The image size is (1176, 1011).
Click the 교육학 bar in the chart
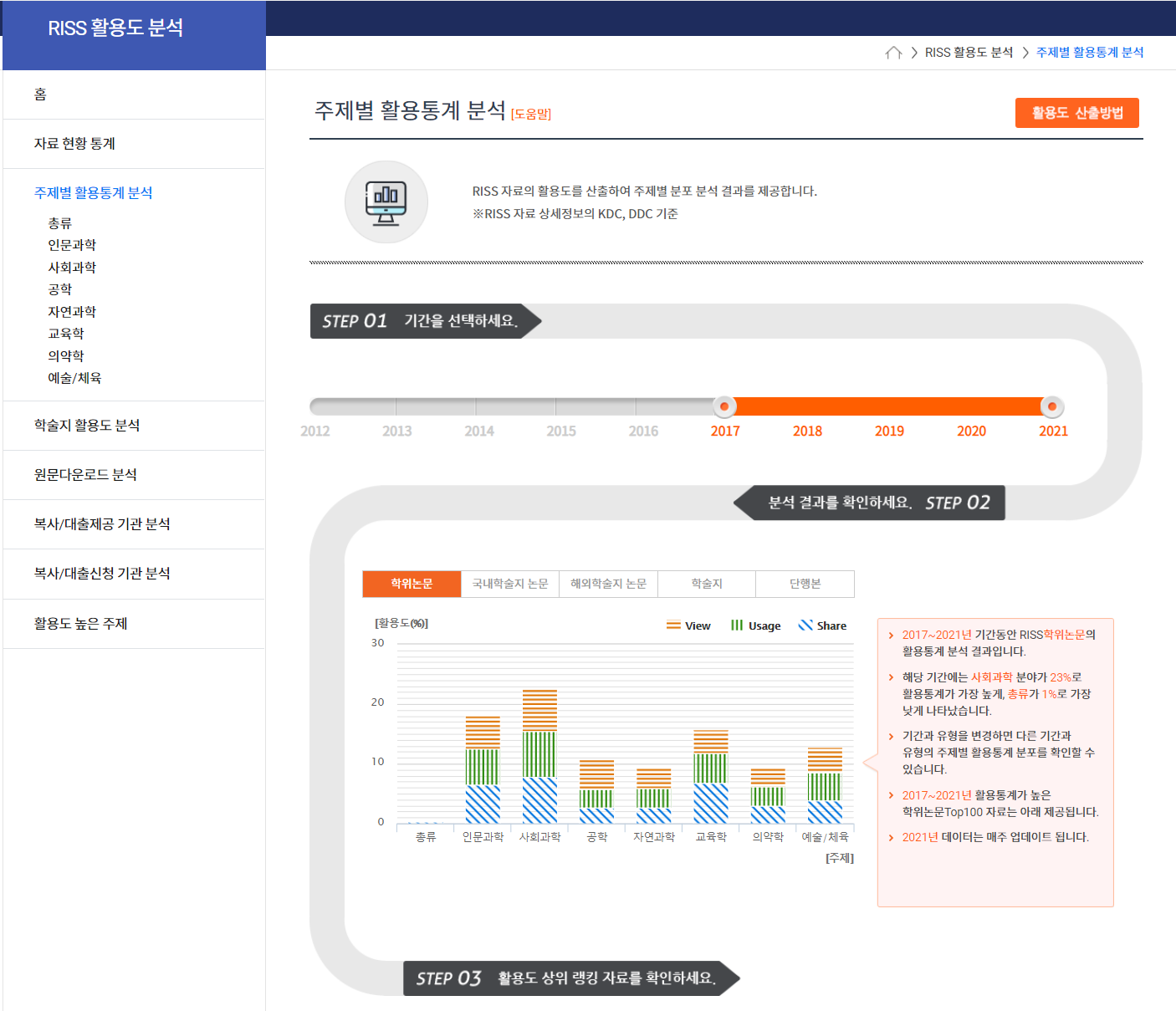tap(711, 777)
